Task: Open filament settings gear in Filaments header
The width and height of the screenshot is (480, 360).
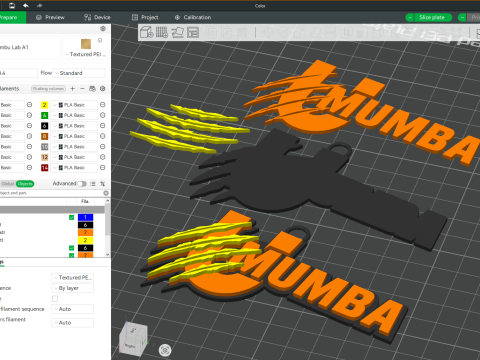Action: pos(103,89)
